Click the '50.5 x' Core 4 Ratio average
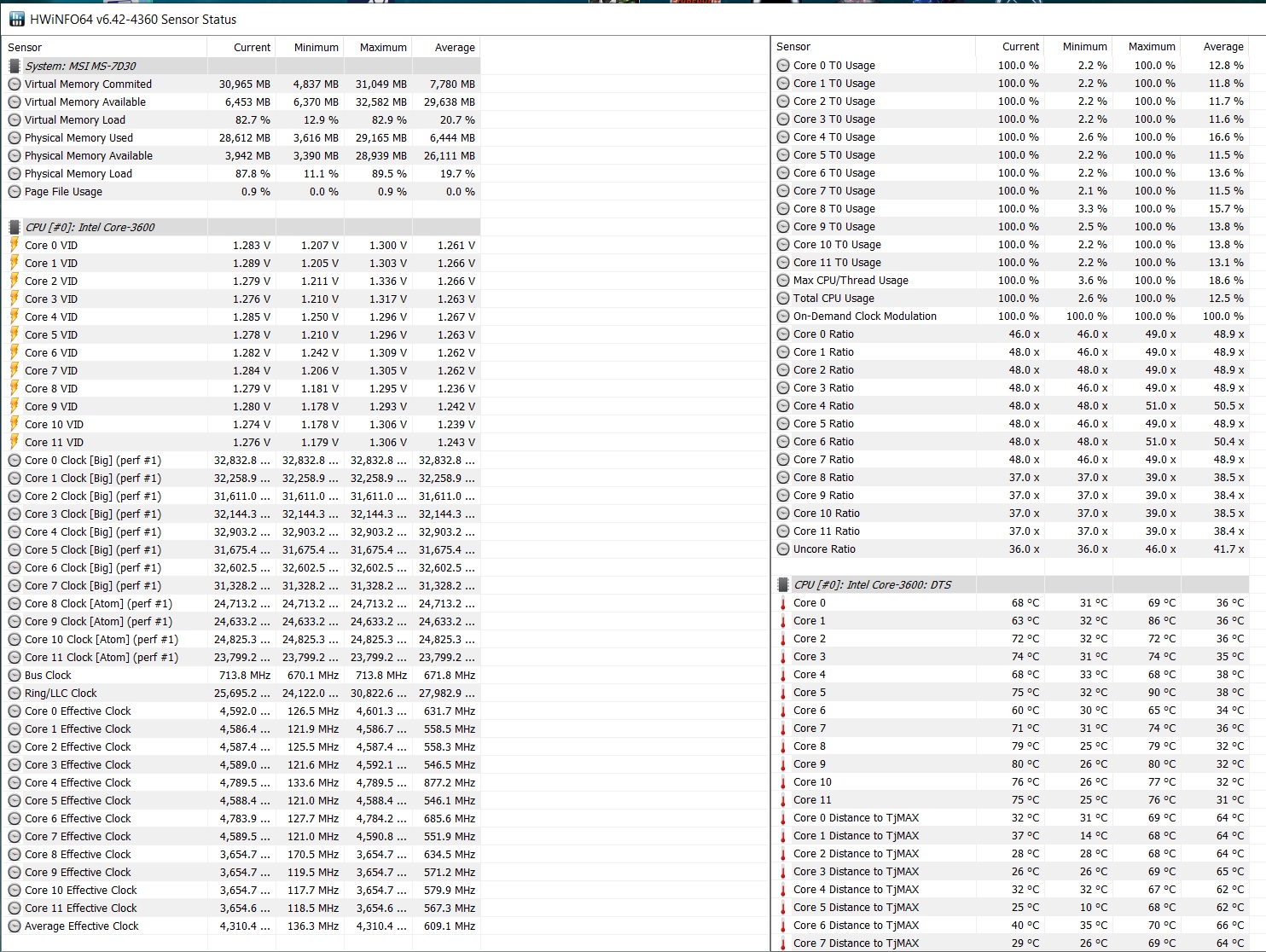 coord(1228,405)
